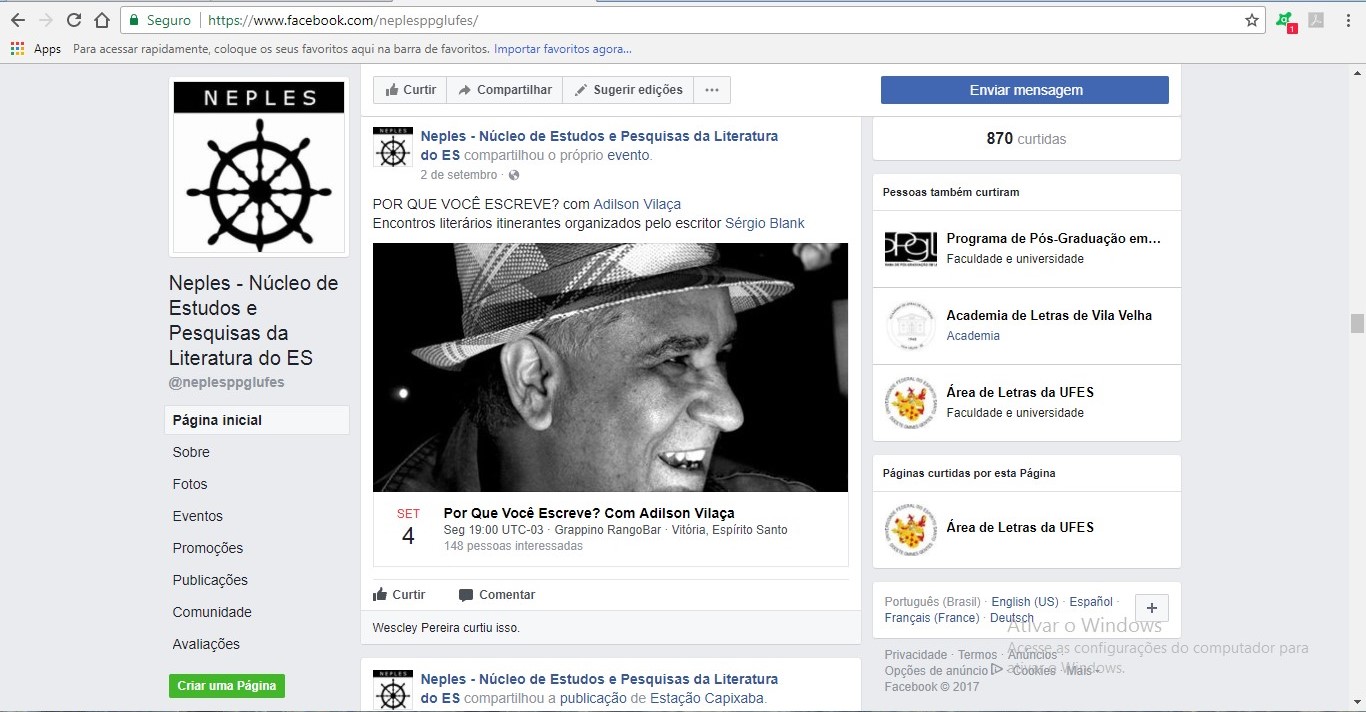The image size is (1366, 712).
Task: Open the green extension icon with badge
Action: point(1285,21)
